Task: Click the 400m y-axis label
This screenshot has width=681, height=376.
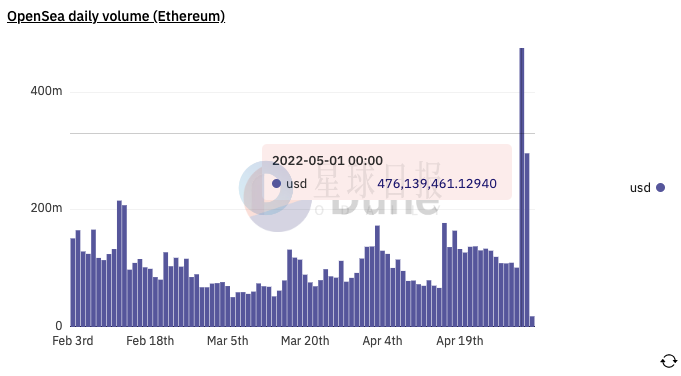Action: [46, 91]
